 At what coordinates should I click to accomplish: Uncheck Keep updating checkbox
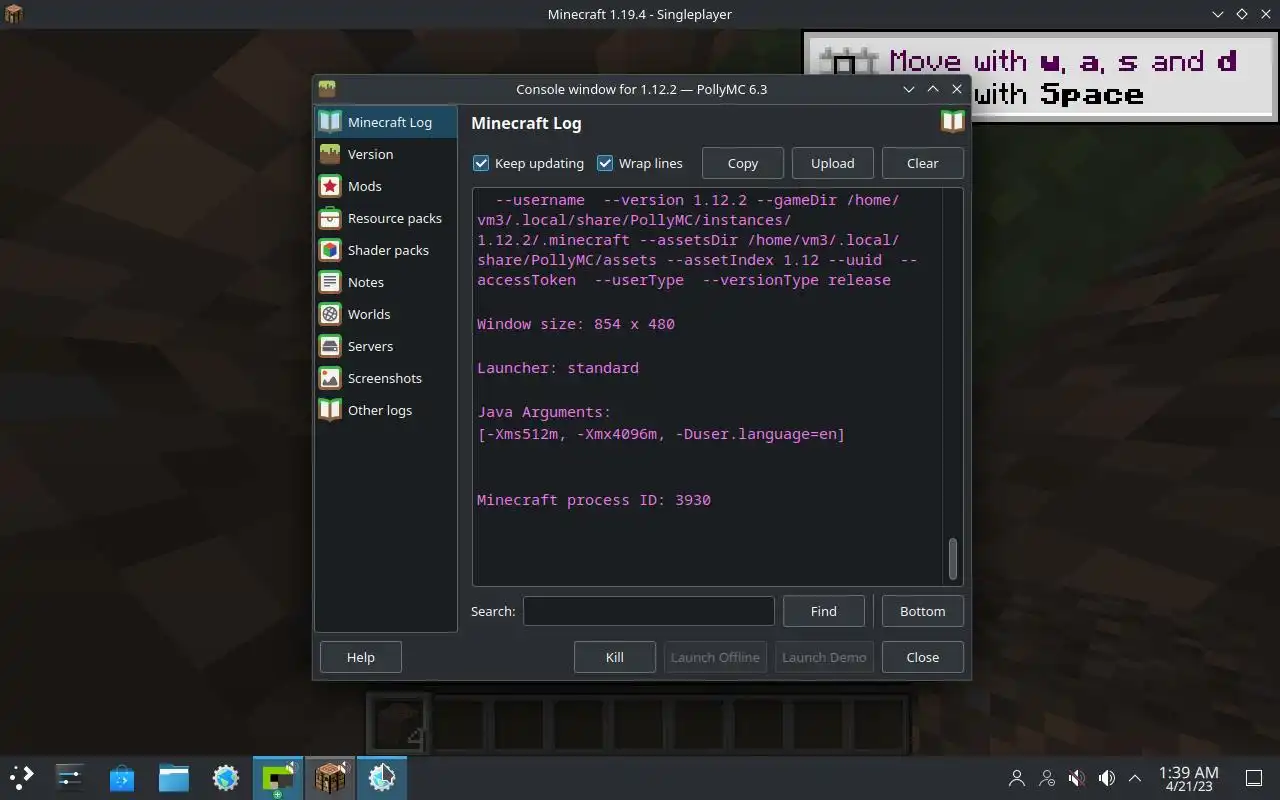(481, 163)
